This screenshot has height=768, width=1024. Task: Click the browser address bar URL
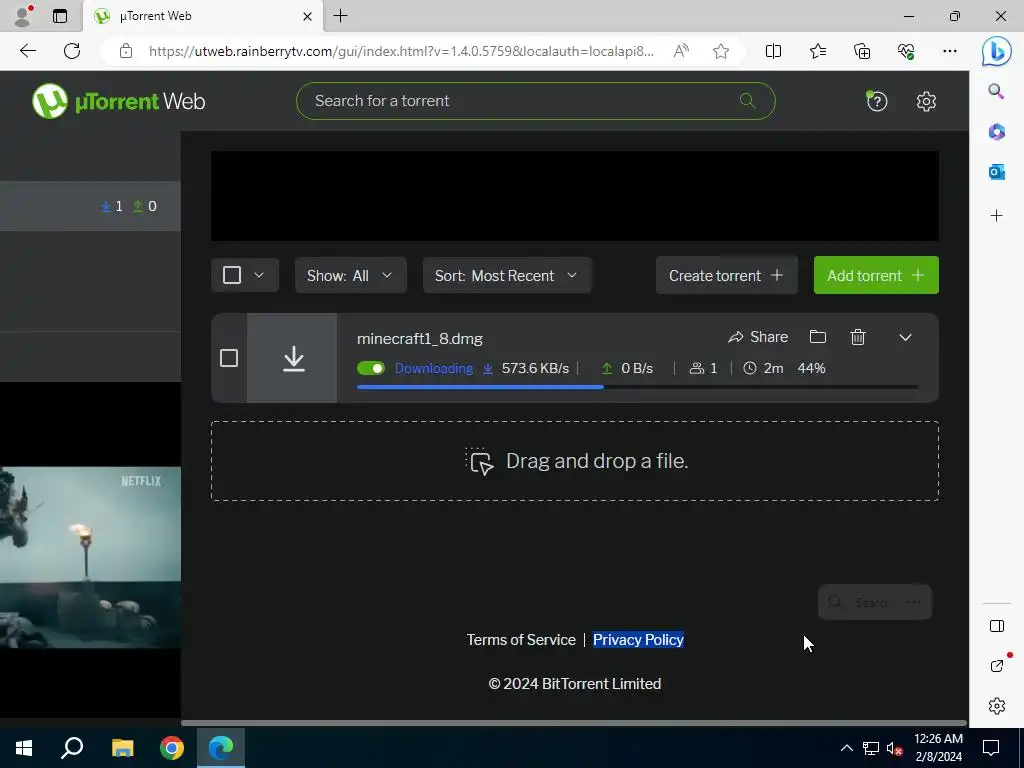[x=401, y=51]
